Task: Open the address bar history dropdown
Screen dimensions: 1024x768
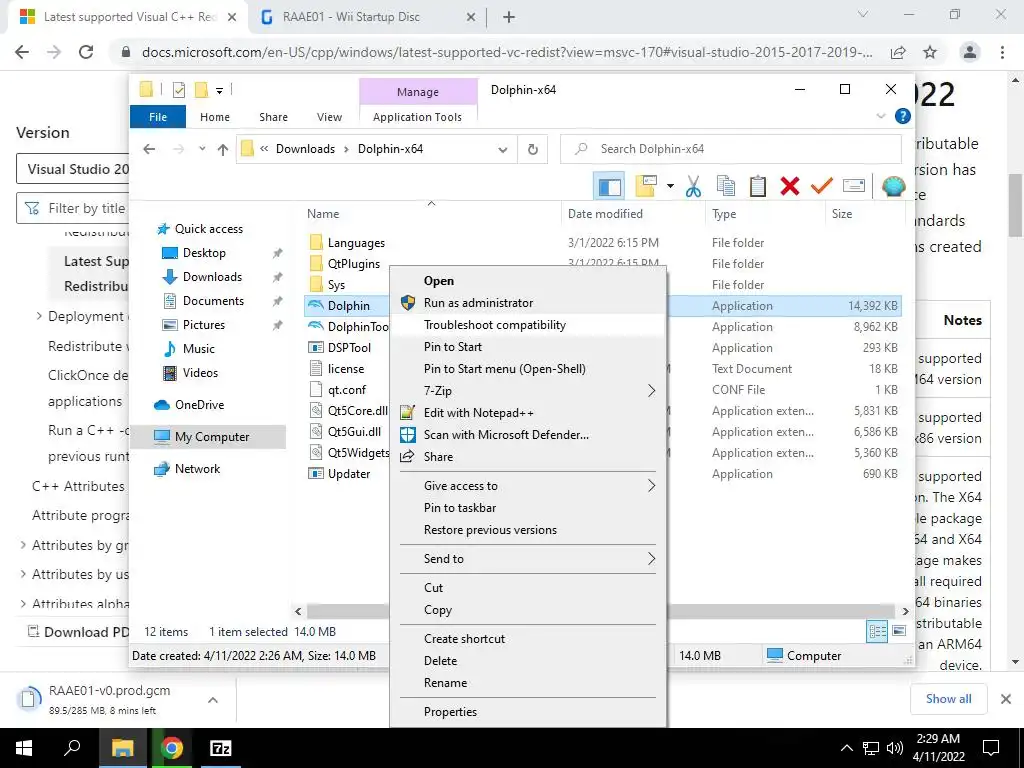Action: [503, 150]
